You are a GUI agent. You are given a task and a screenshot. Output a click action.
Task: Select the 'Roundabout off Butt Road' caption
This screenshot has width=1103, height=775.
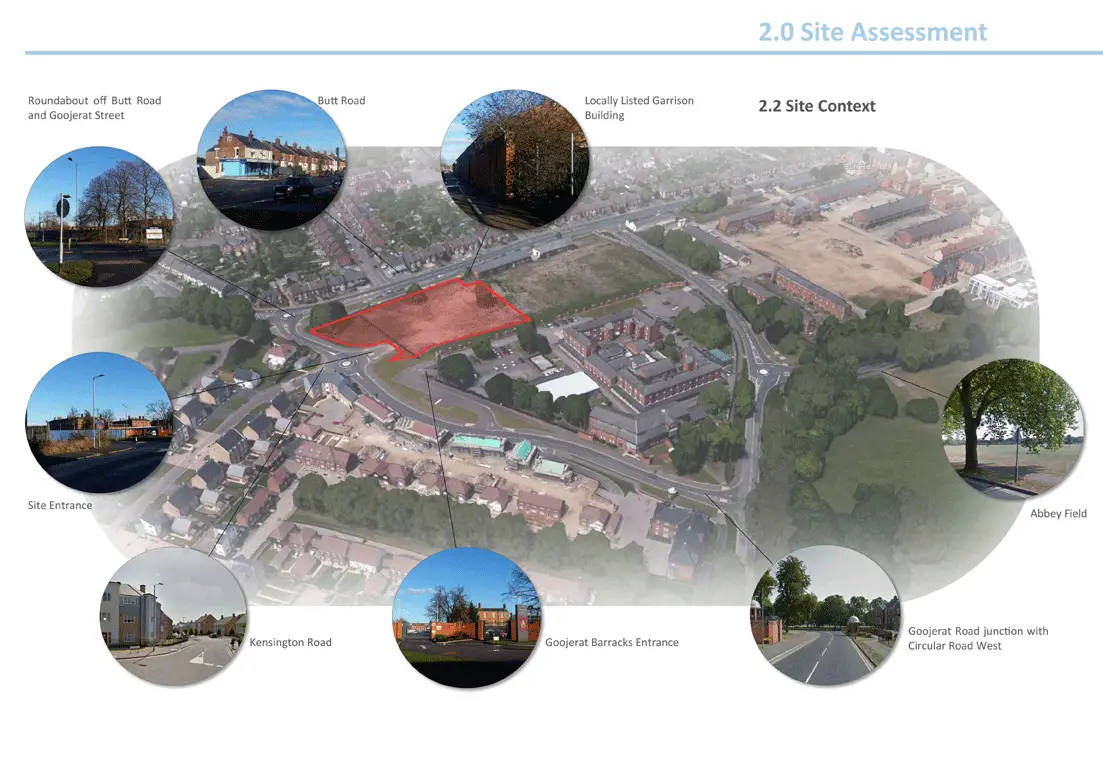[x=94, y=108]
